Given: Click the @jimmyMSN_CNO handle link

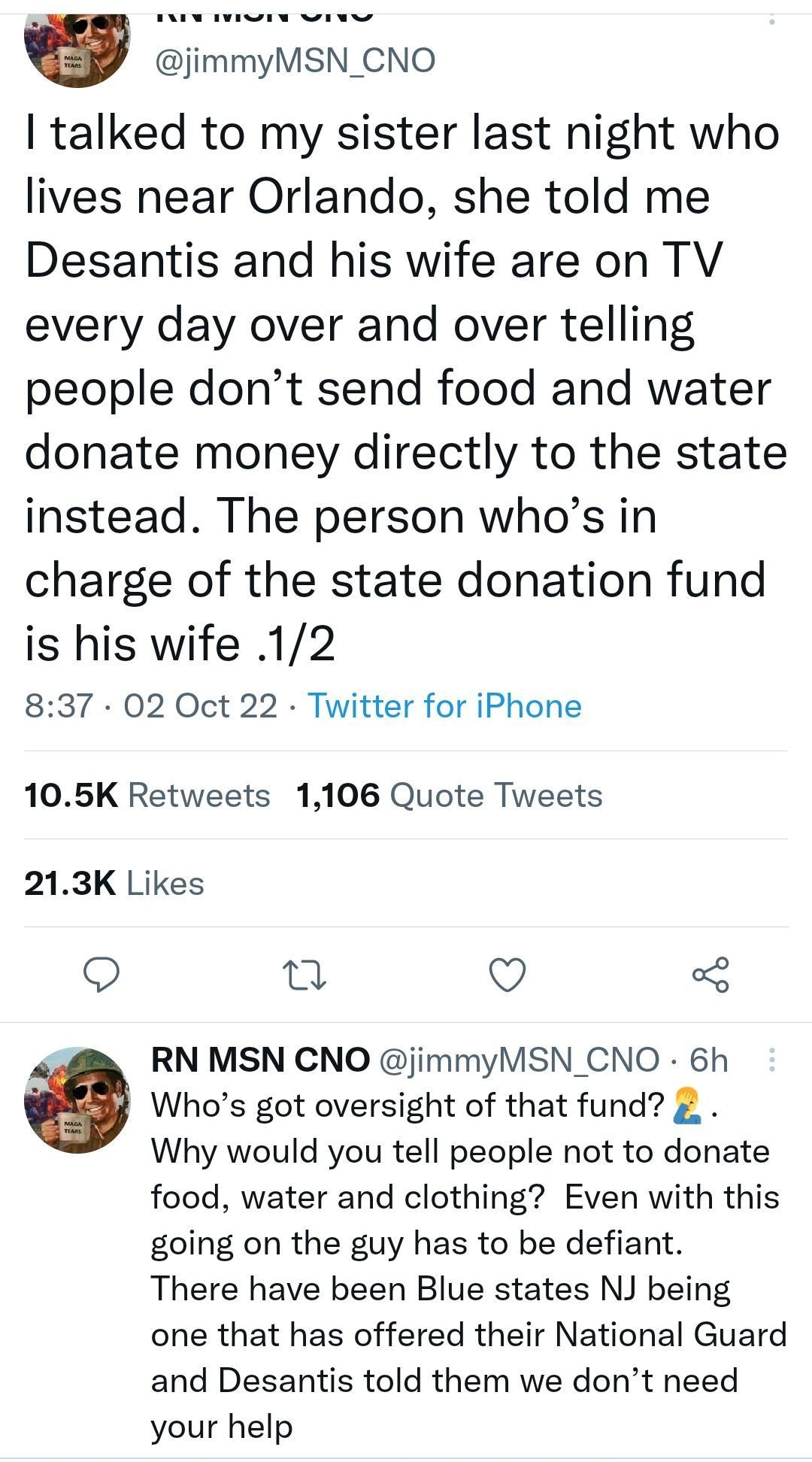Looking at the screenshot, I should 293,59.
